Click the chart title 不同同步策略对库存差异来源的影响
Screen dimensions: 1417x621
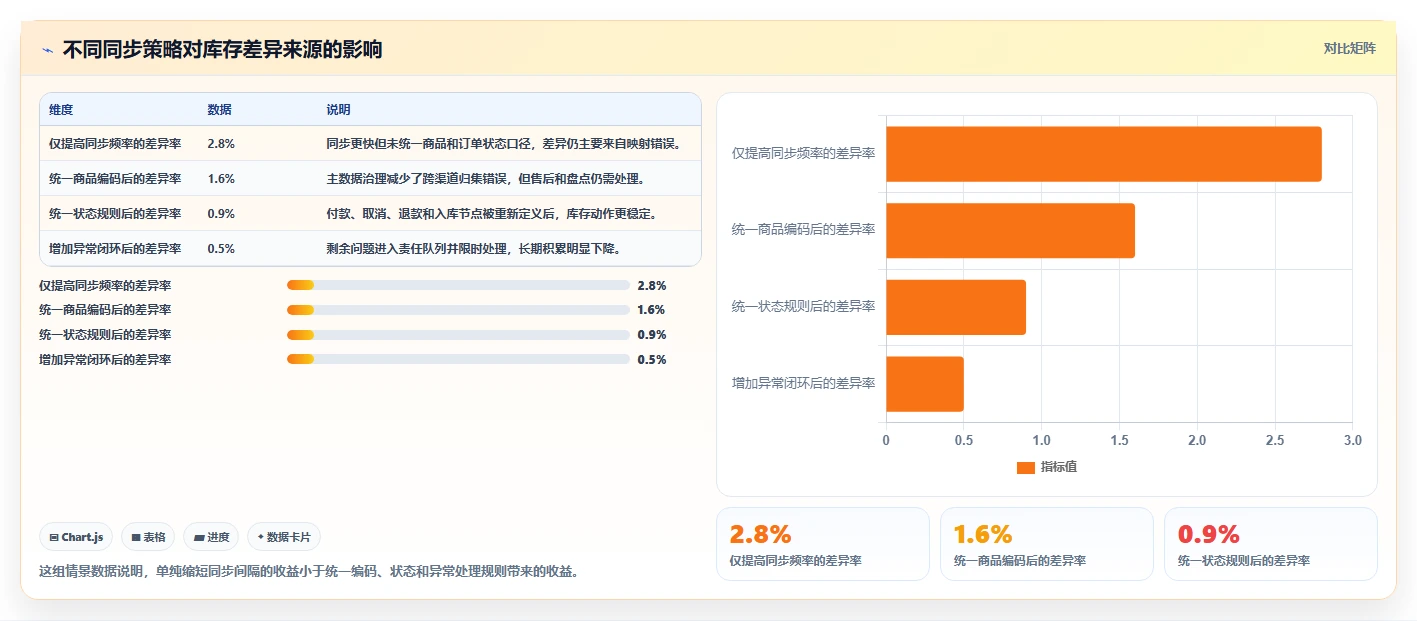(x=222, y=49)
